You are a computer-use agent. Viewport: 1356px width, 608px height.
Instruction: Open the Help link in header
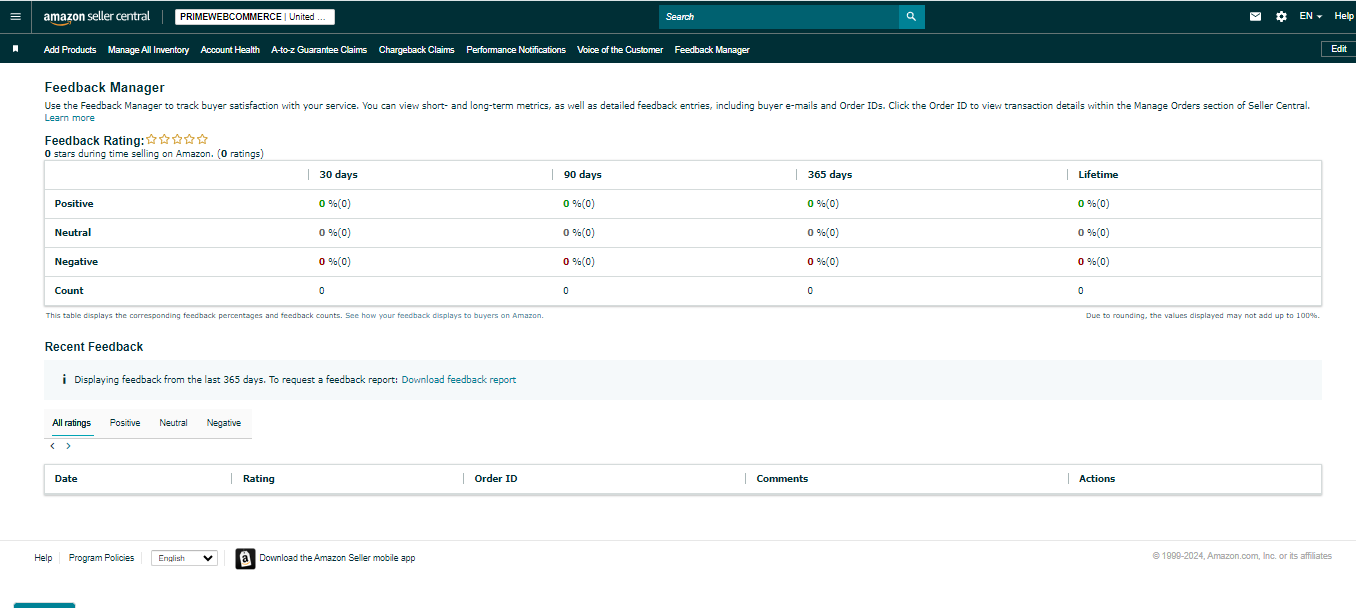coord(1344,17)
